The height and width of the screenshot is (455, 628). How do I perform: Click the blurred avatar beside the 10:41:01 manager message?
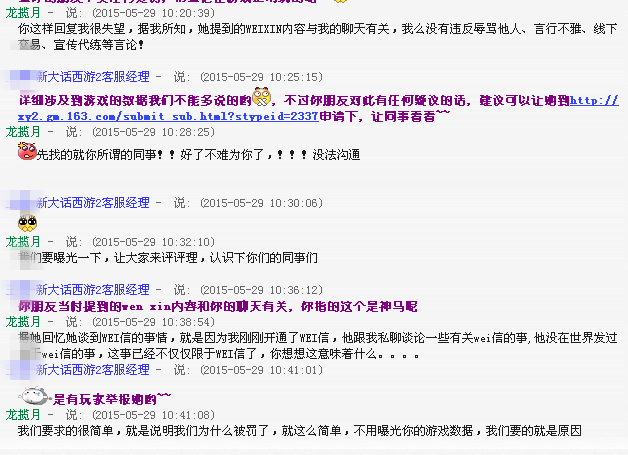click(x=19, y=369)
